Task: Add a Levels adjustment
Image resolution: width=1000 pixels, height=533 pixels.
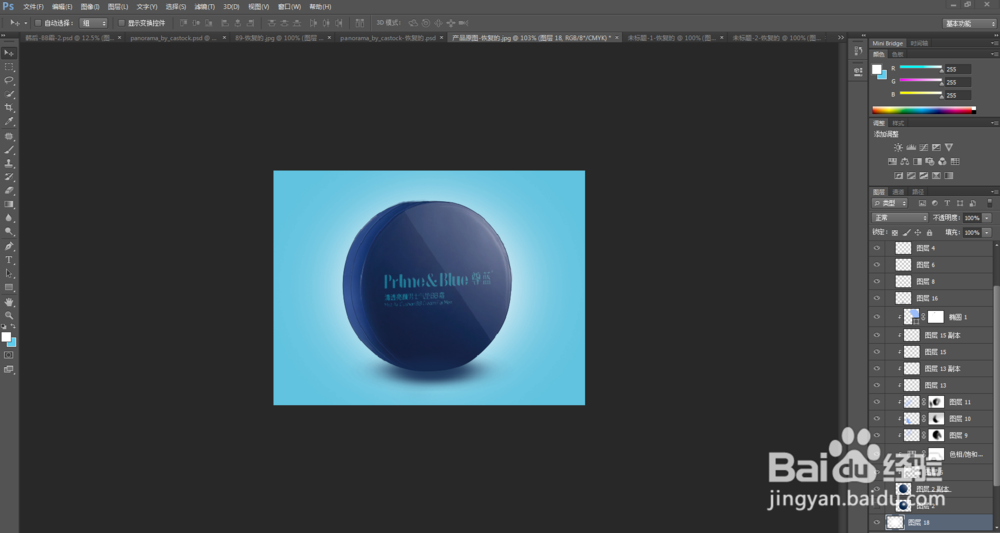Action: 911,147
